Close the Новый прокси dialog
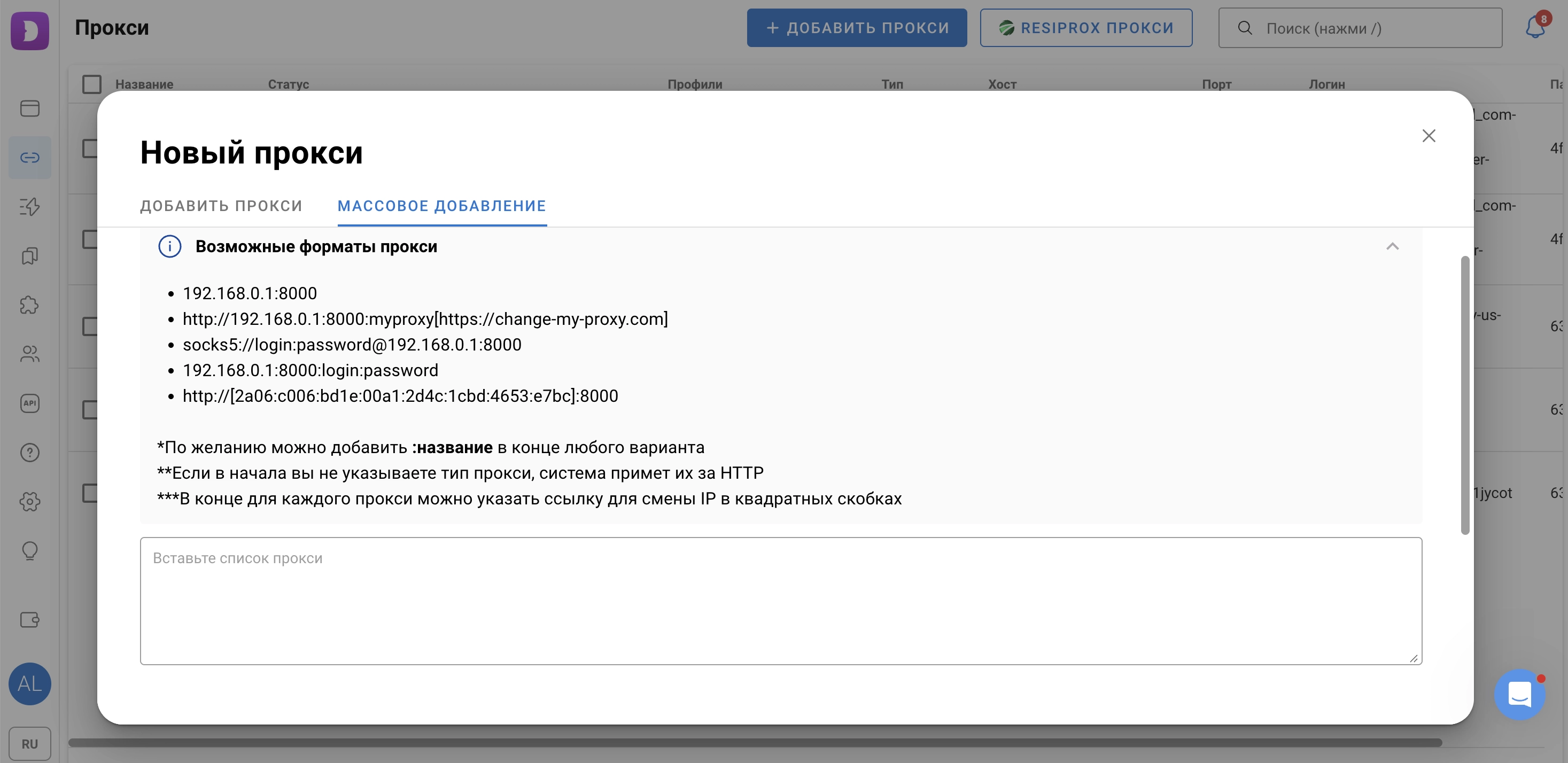 pos(1429,136)
